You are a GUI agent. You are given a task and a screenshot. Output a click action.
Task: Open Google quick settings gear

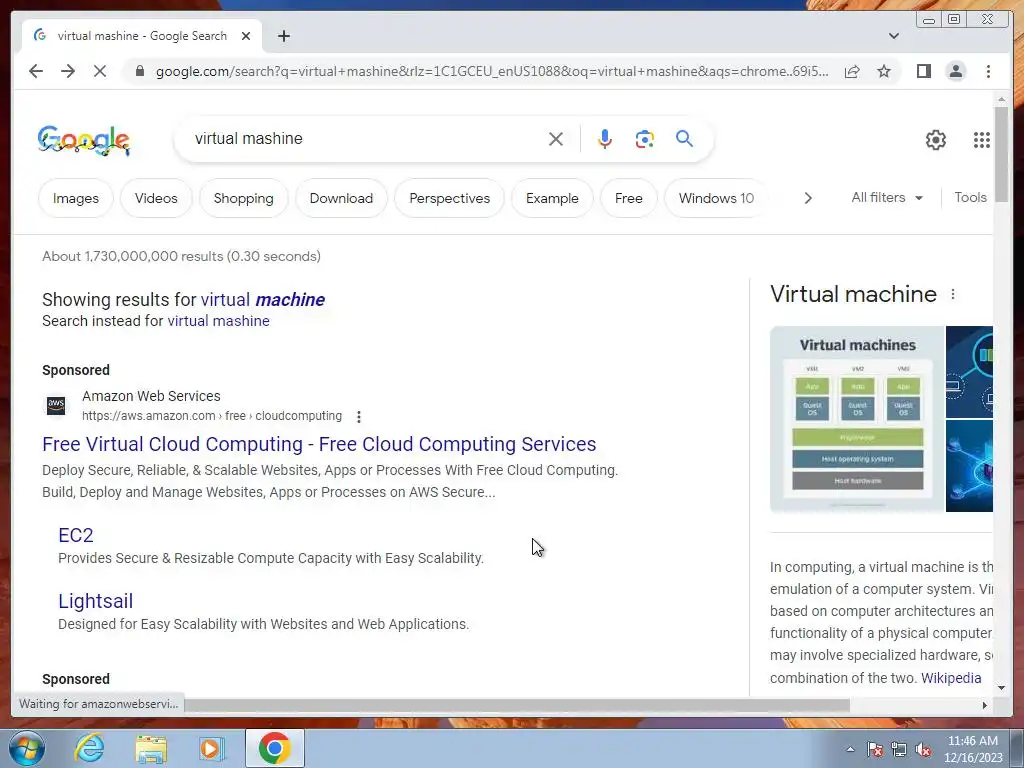pyautogui.click(x=936, y=139)
